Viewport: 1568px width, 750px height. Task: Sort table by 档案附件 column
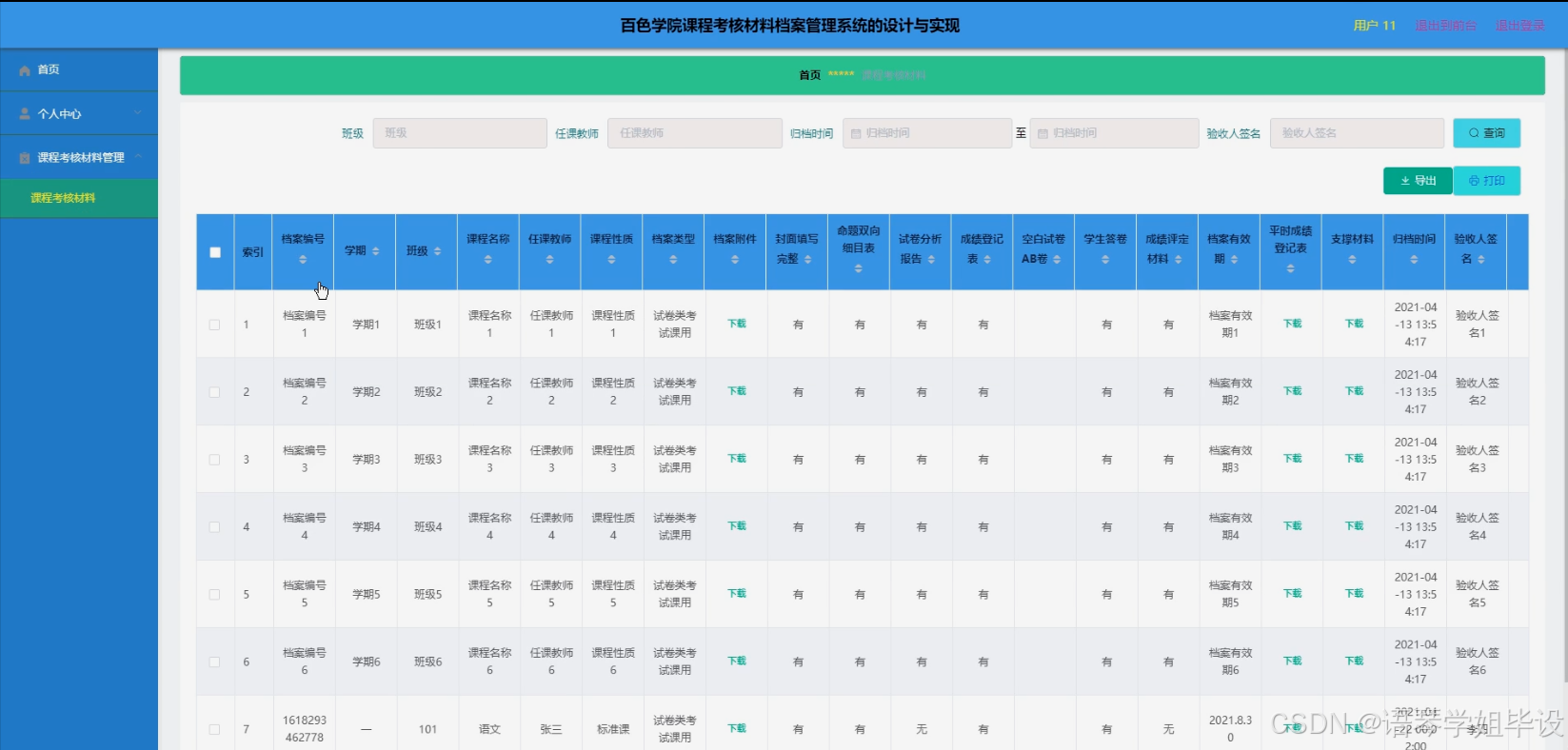click(x=735, y=260)
